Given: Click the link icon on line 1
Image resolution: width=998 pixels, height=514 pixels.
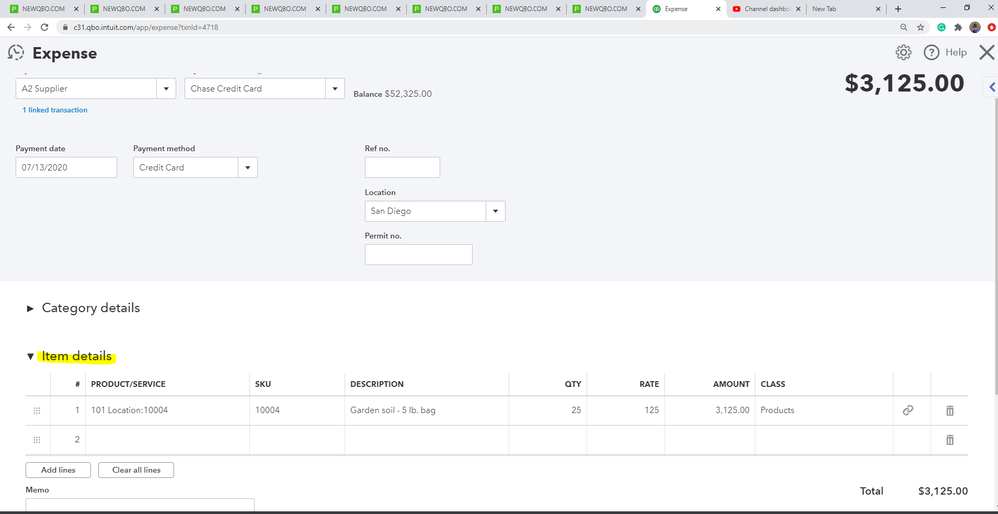Looking at the screenshot, I should click(908, 410).
